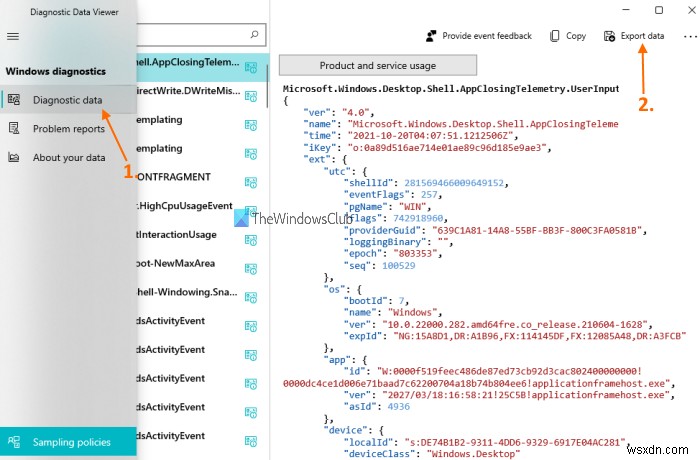Click into the event search box

coord(190,36)
